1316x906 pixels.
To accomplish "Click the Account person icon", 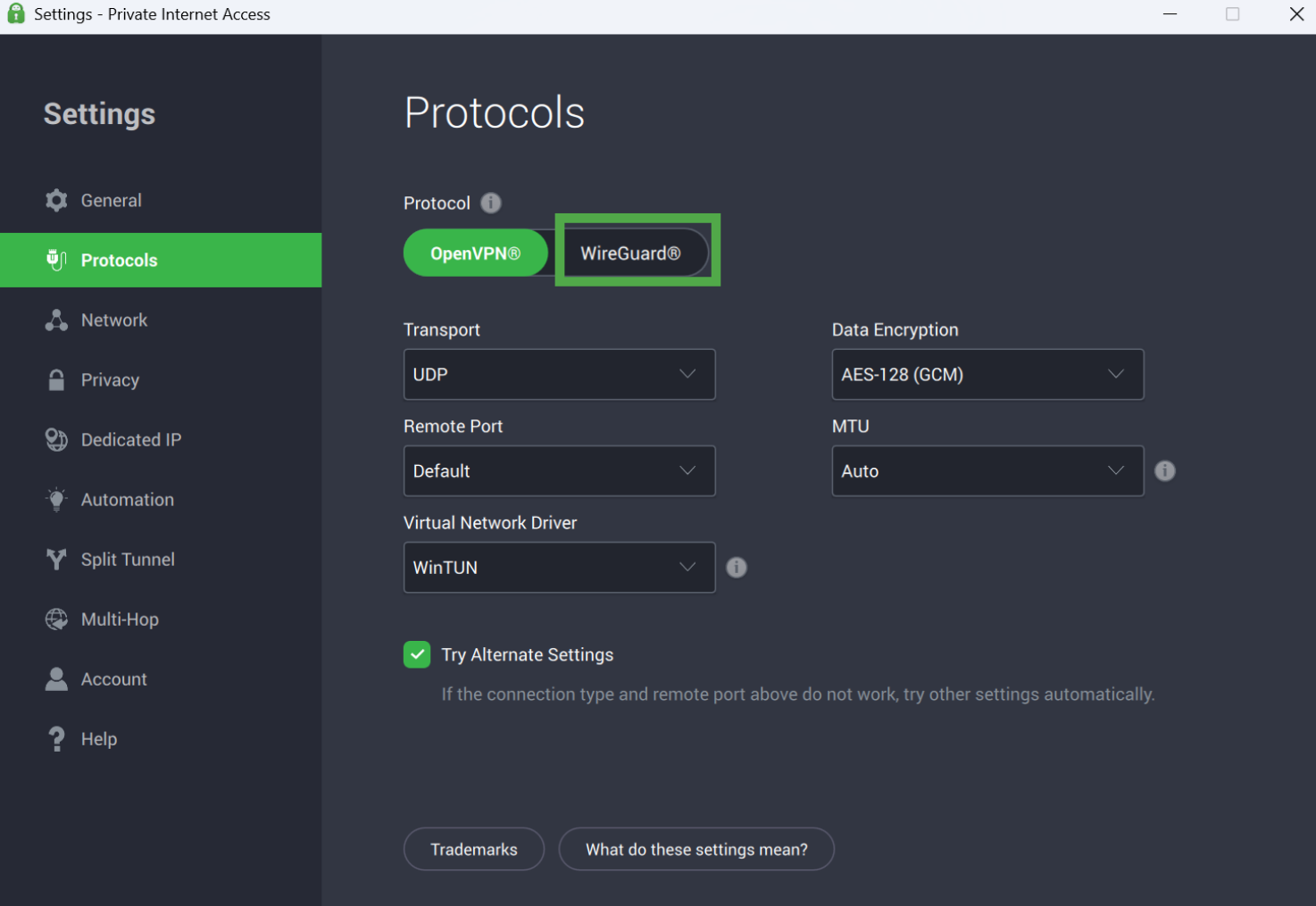I will coord(56,678).
